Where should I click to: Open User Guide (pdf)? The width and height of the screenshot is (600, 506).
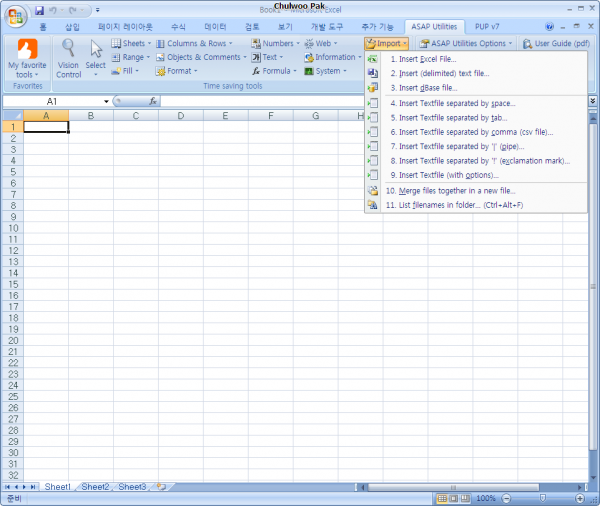tap(556, 43)
